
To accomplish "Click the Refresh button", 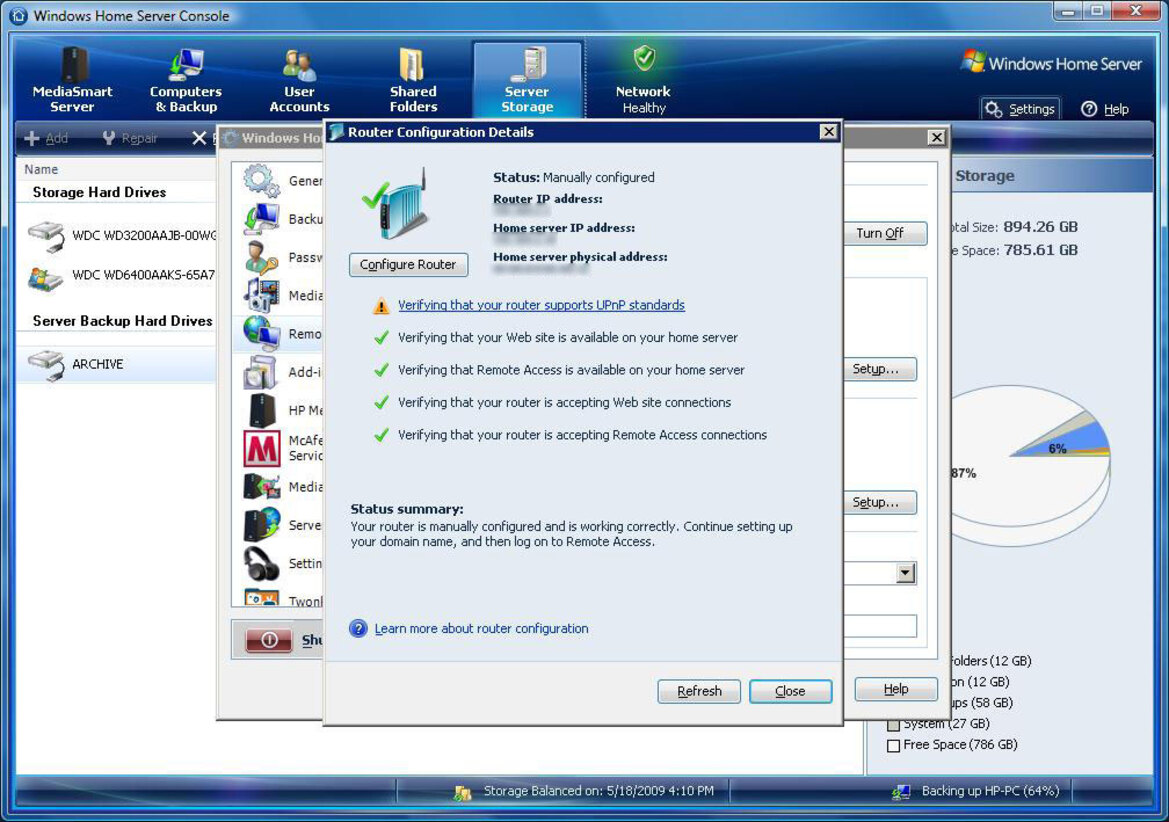I will click(699, 691).
